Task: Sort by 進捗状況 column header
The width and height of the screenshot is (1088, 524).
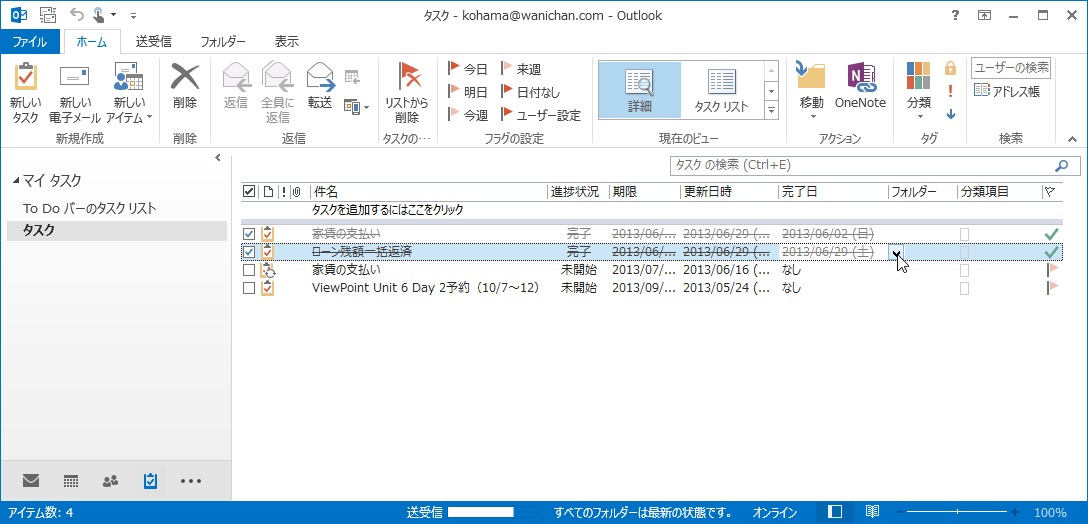Action: pyautogui.click(x=577, y=192)
